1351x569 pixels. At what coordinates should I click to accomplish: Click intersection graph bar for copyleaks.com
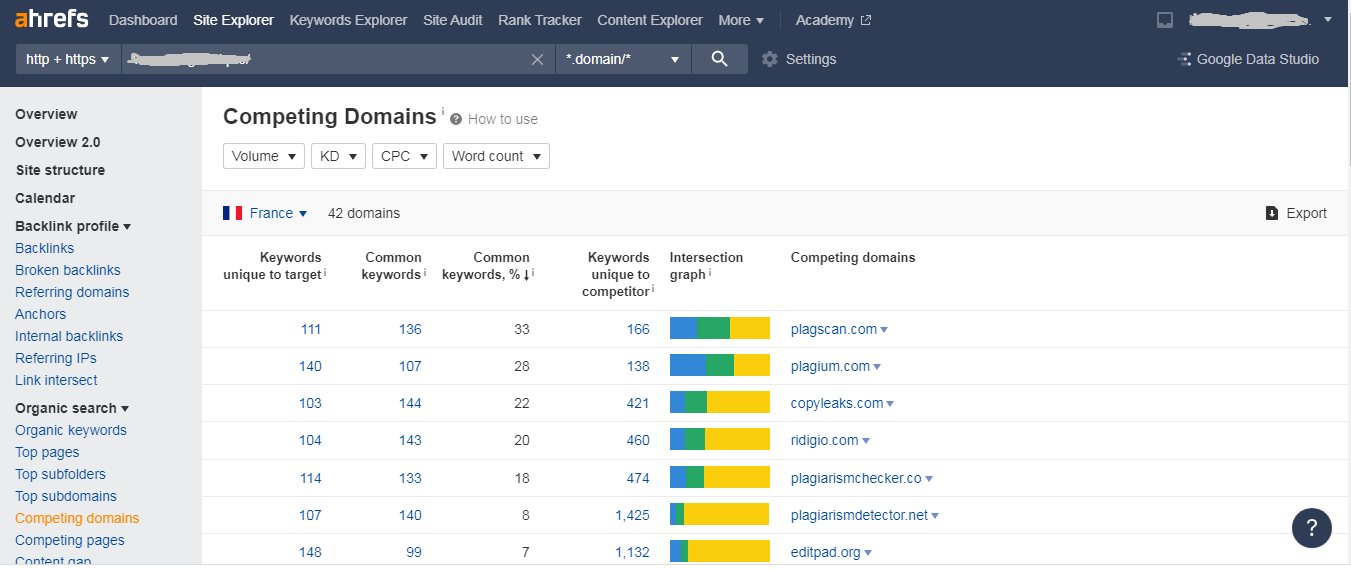click(720, 402)
